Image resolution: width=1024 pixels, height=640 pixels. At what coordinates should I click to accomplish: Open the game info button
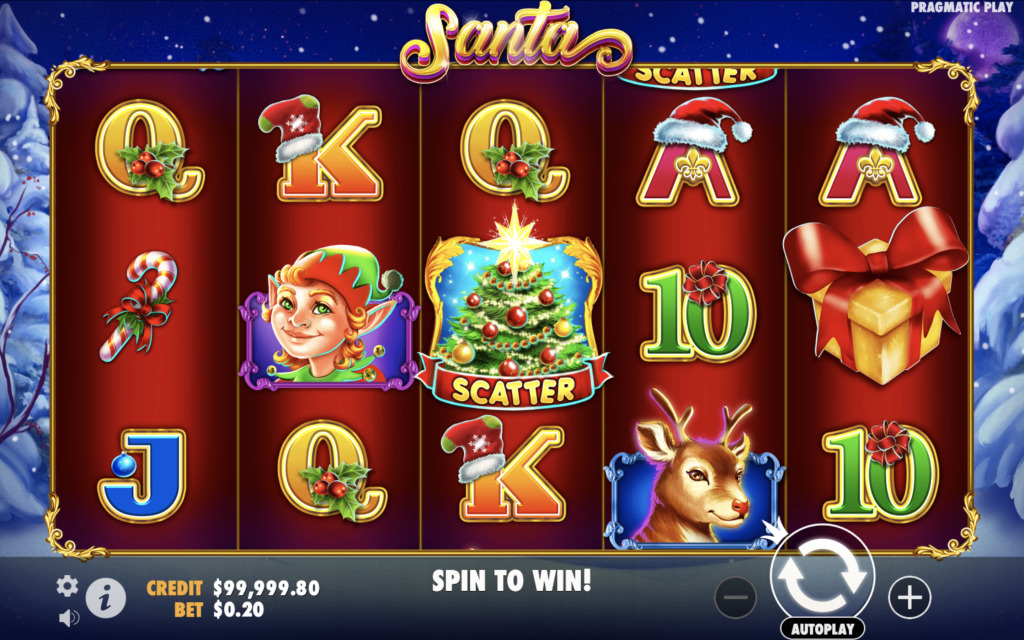pos(105,597)
